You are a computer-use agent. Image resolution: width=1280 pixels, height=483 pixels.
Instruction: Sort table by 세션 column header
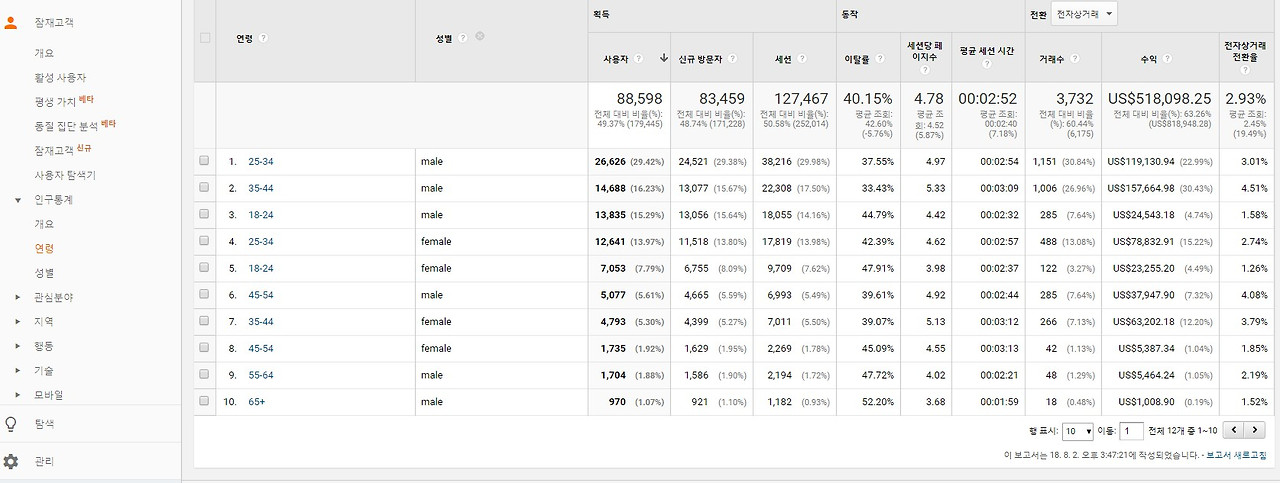tap(783, 60)
